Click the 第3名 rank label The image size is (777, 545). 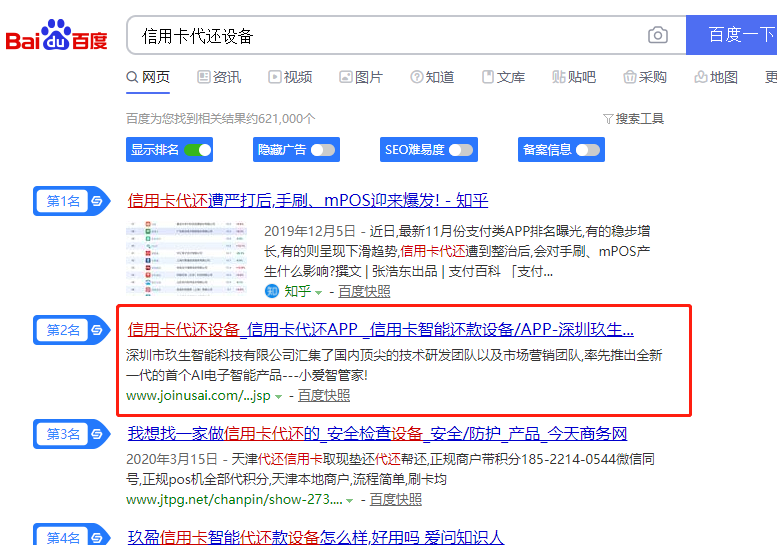63,434
